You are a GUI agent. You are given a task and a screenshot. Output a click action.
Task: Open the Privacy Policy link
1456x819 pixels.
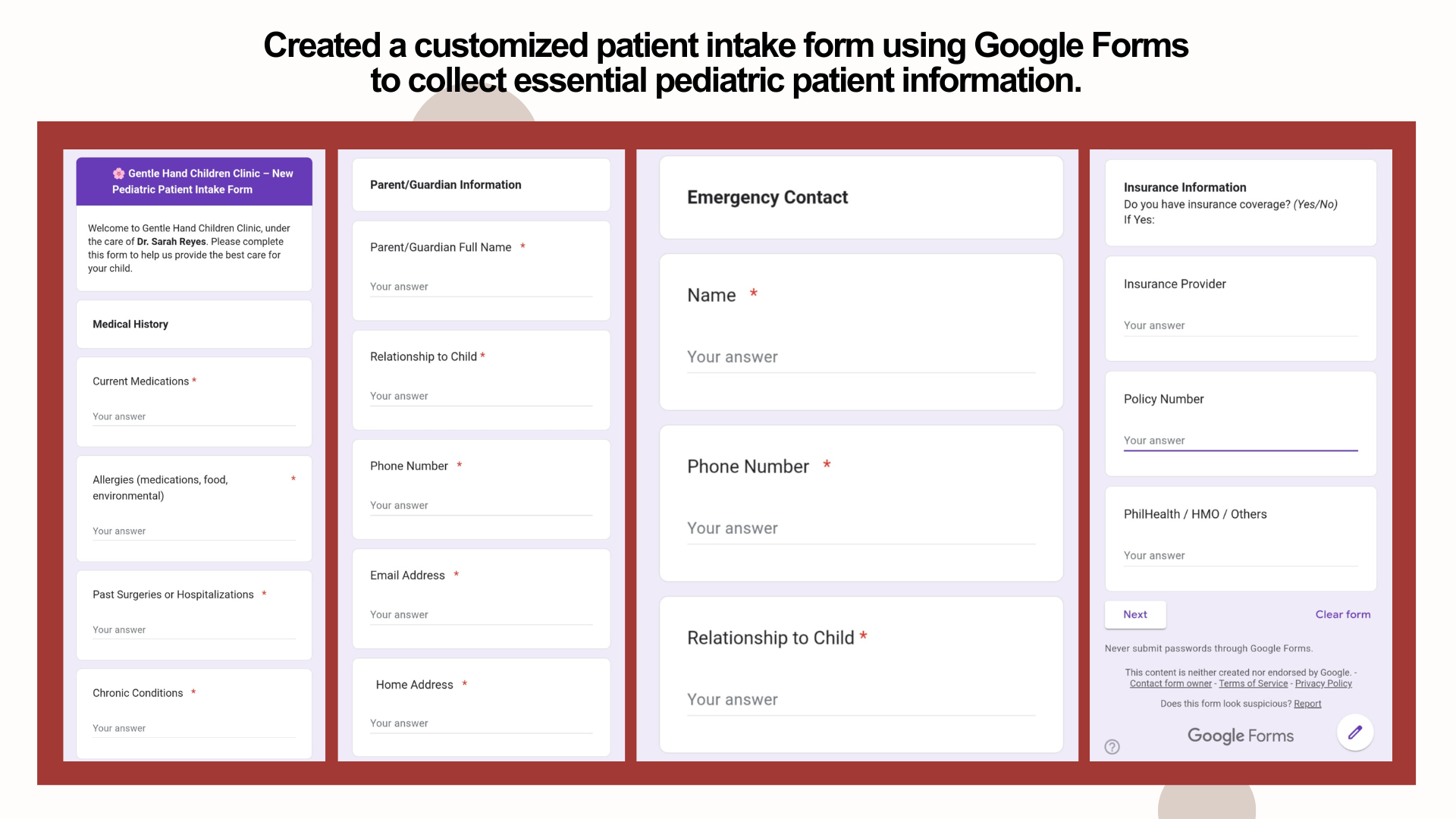(x=1323, y=684)
